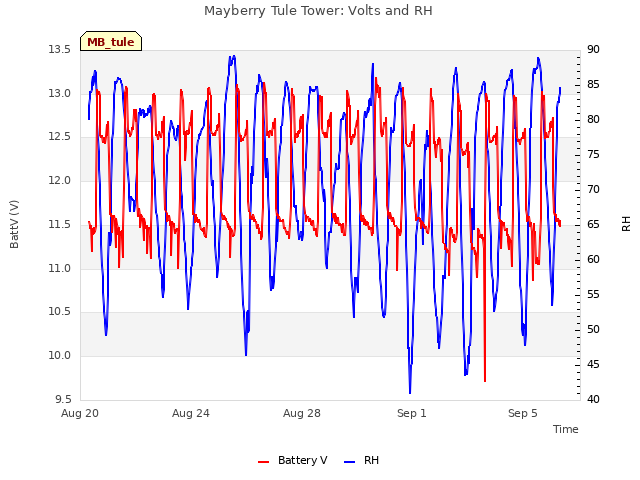The image size is (640, 480).
Task: Click the '45' right axis value
Action: point(593,364)
